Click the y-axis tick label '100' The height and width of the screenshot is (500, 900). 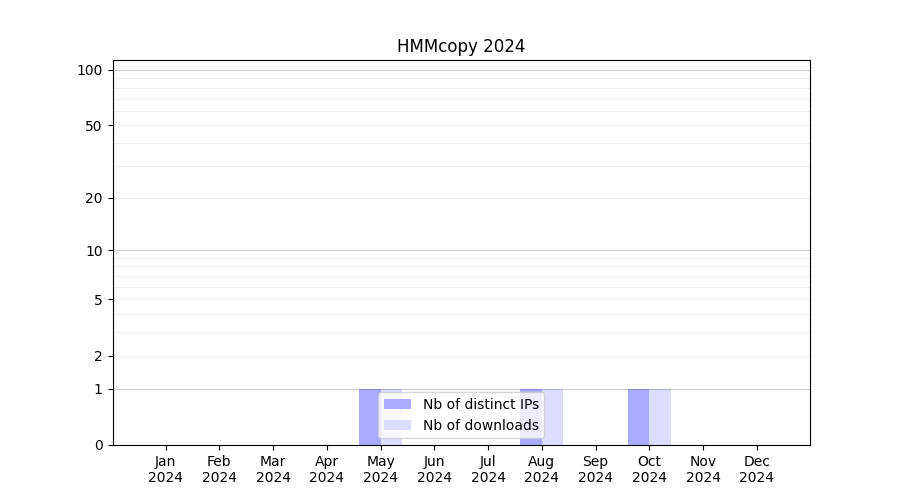[90, 70]
